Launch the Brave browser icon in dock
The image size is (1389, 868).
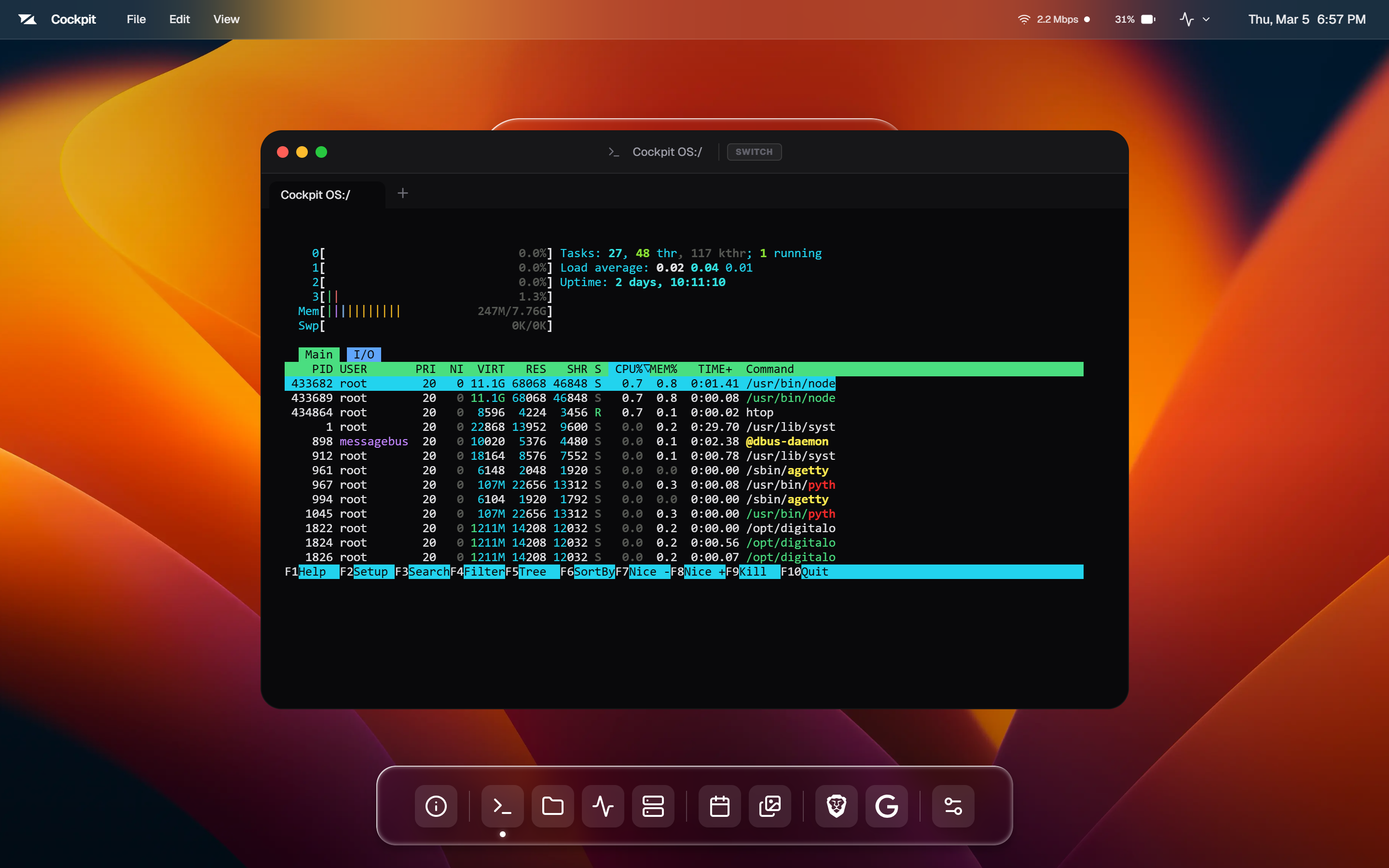pos(836,806)
